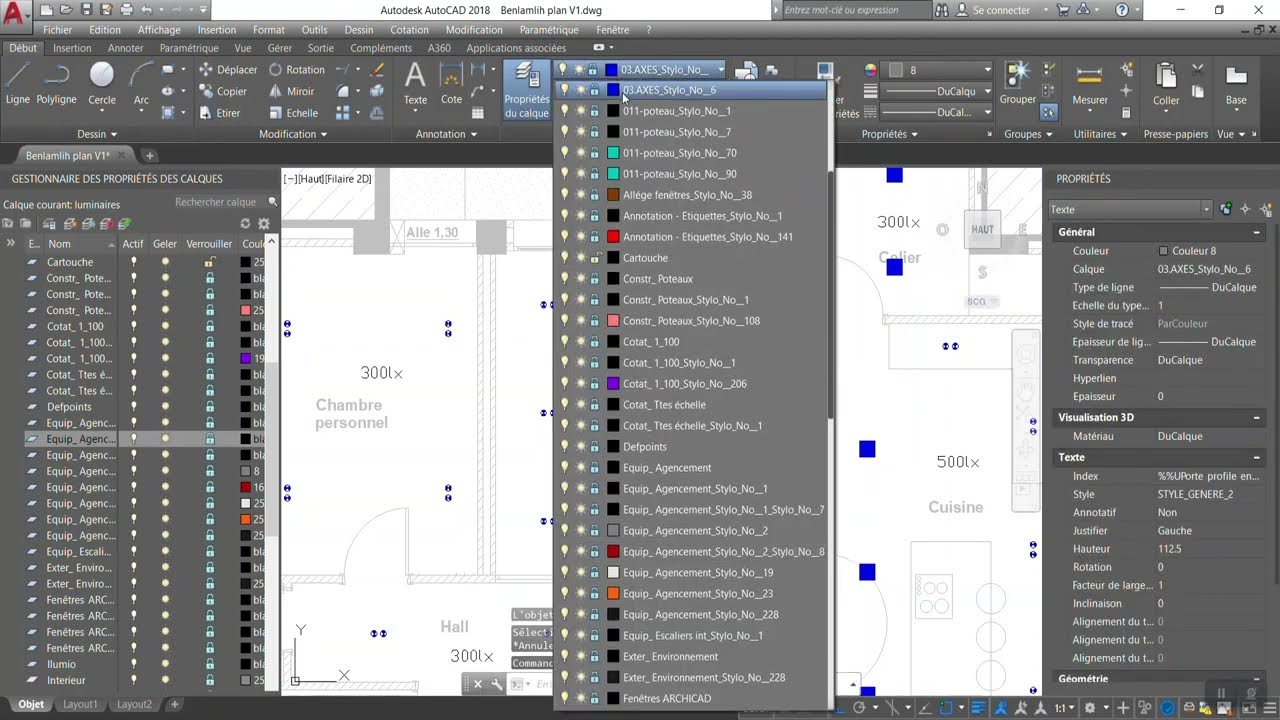Open Propriétés du calque manager

coord(526,90)
